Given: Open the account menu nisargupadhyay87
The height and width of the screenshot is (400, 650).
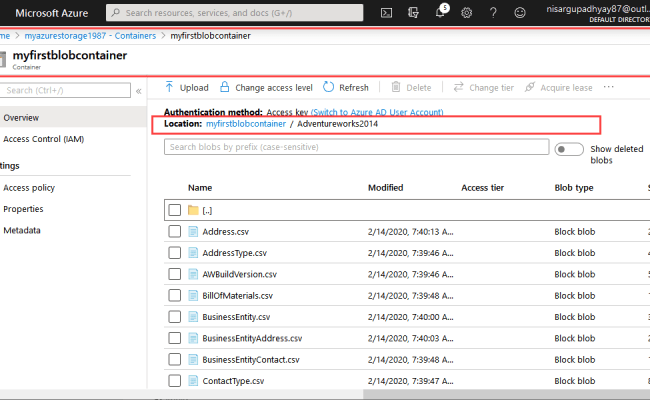Looking at the screenshot, I should pyautogui.click(x=598, y=13).
